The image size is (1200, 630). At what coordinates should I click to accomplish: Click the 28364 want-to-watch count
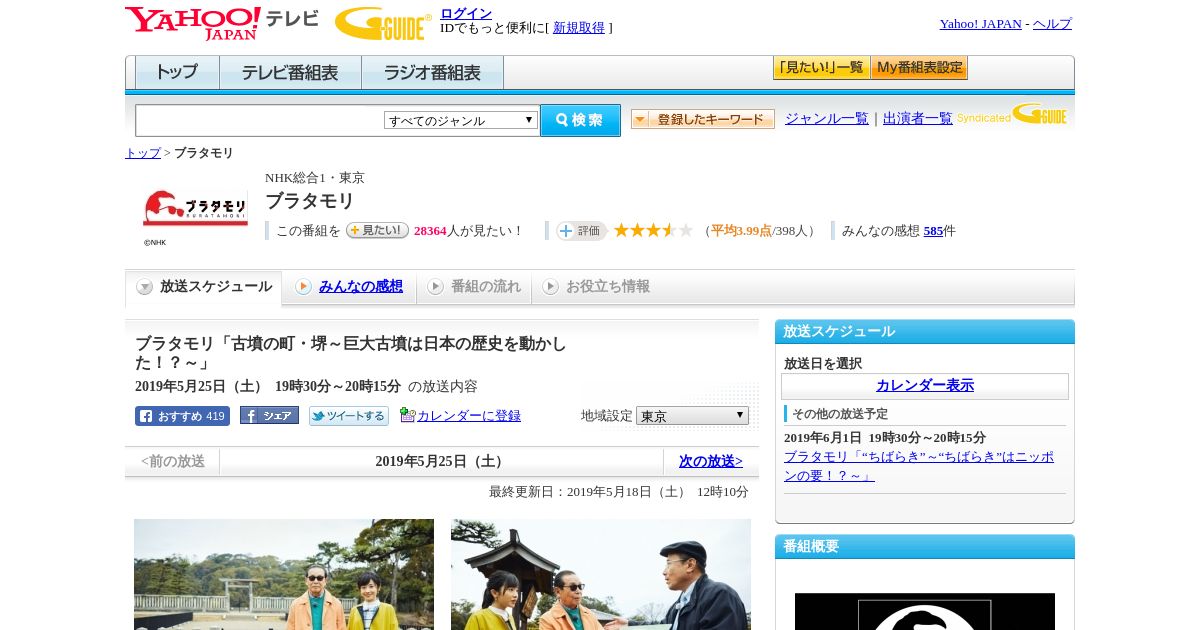[430, 231]
